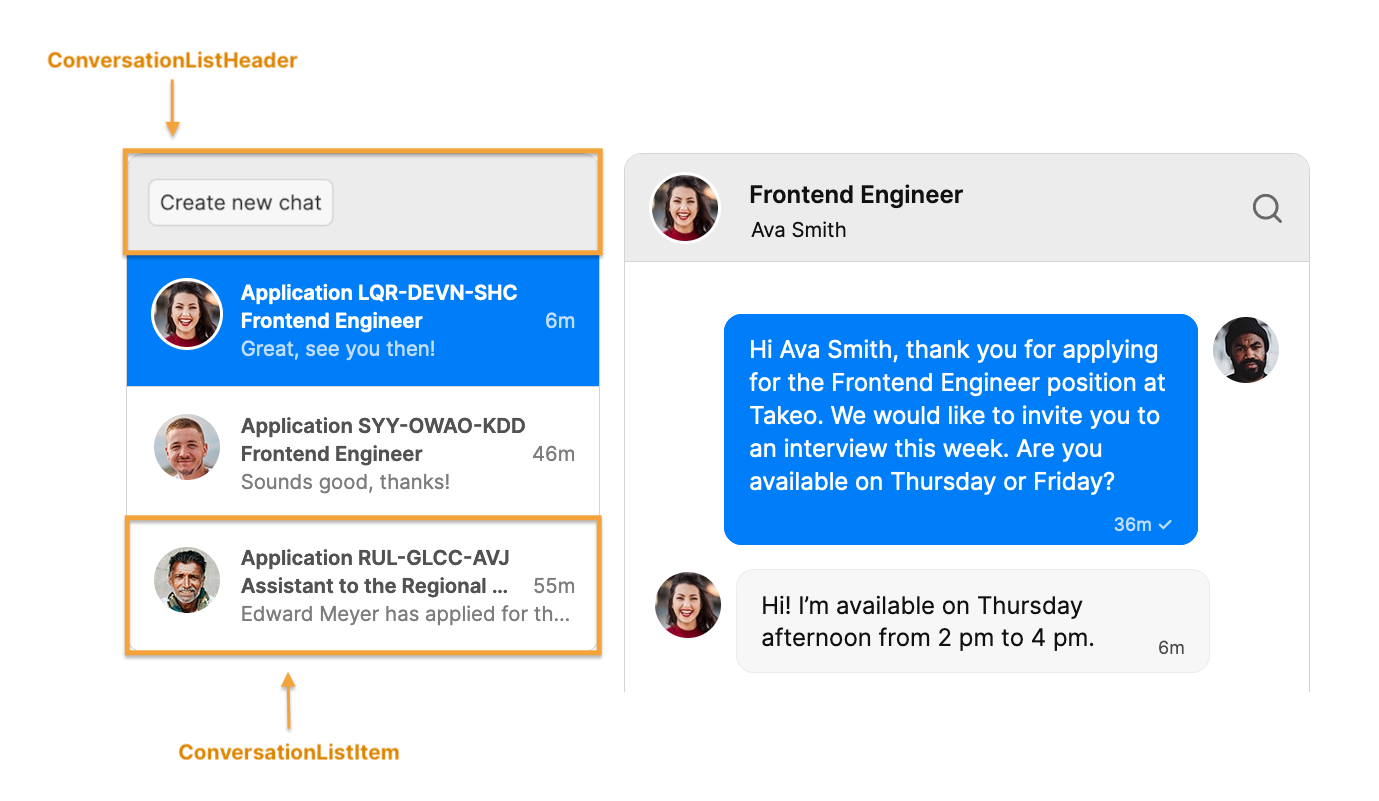This screenshot has width=1379, height=801.
Task: Click Ava Smith's avatar in the chat header
Action: click(x=685, y=207)
